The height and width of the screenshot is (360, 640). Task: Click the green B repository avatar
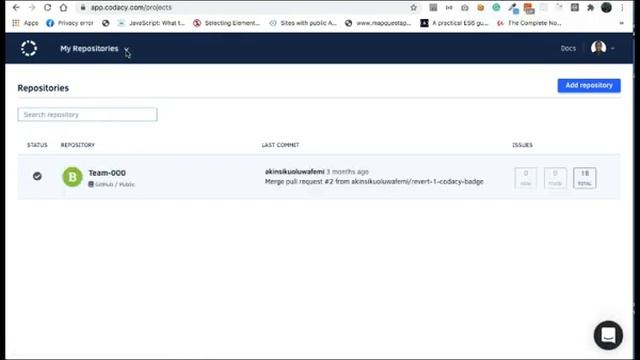coord(72,177)
